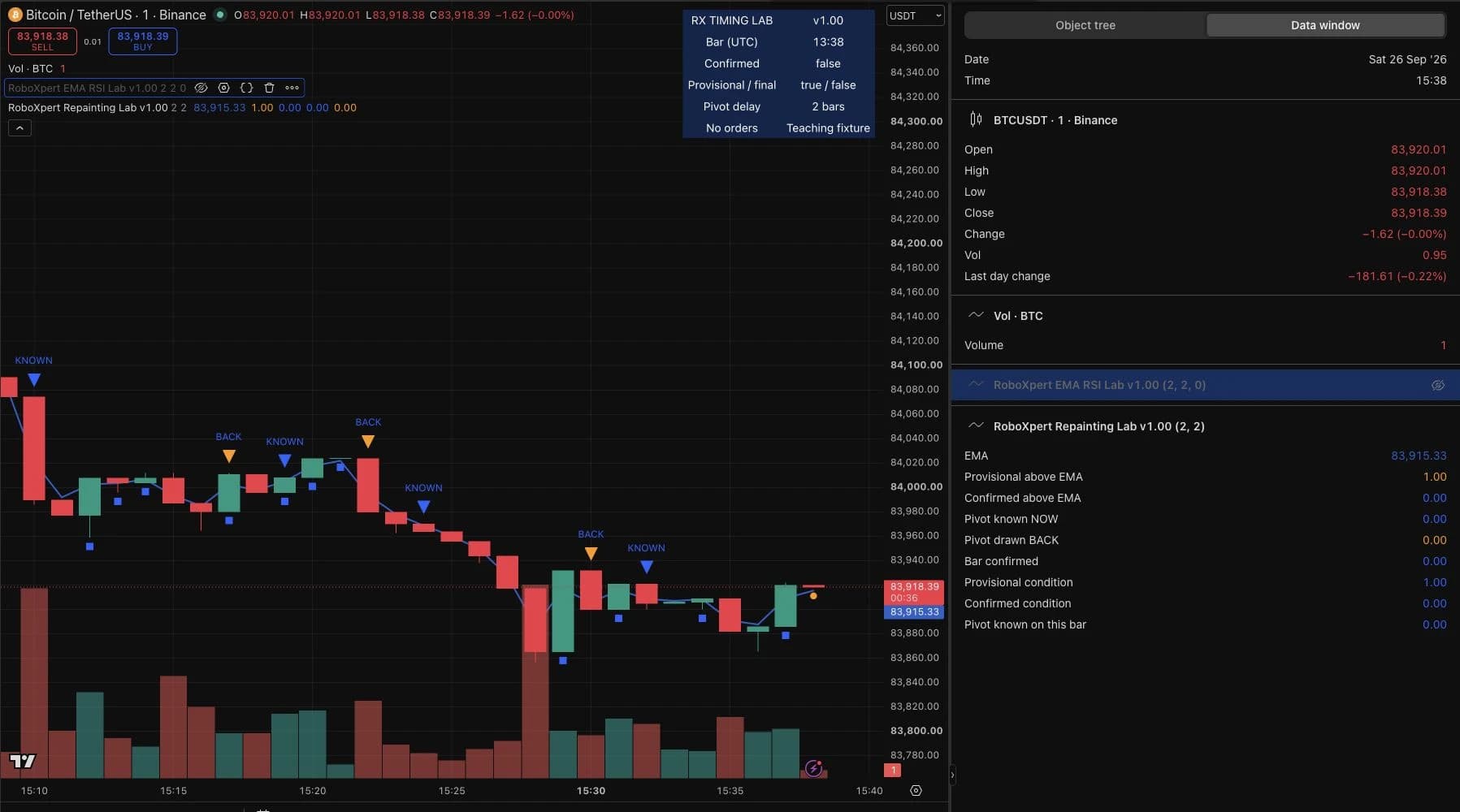Click the RX TIMING LAB table header
The height and width of the screenshot is (812, 1460).
click(x=732, y=20)
